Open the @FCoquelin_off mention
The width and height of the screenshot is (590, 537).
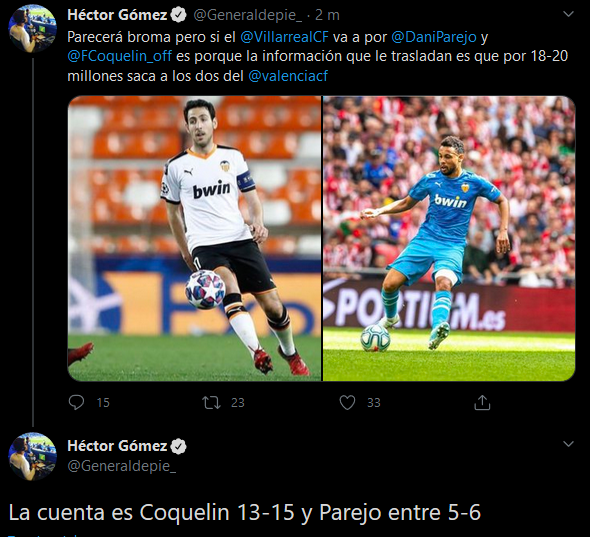coord(120,56)
